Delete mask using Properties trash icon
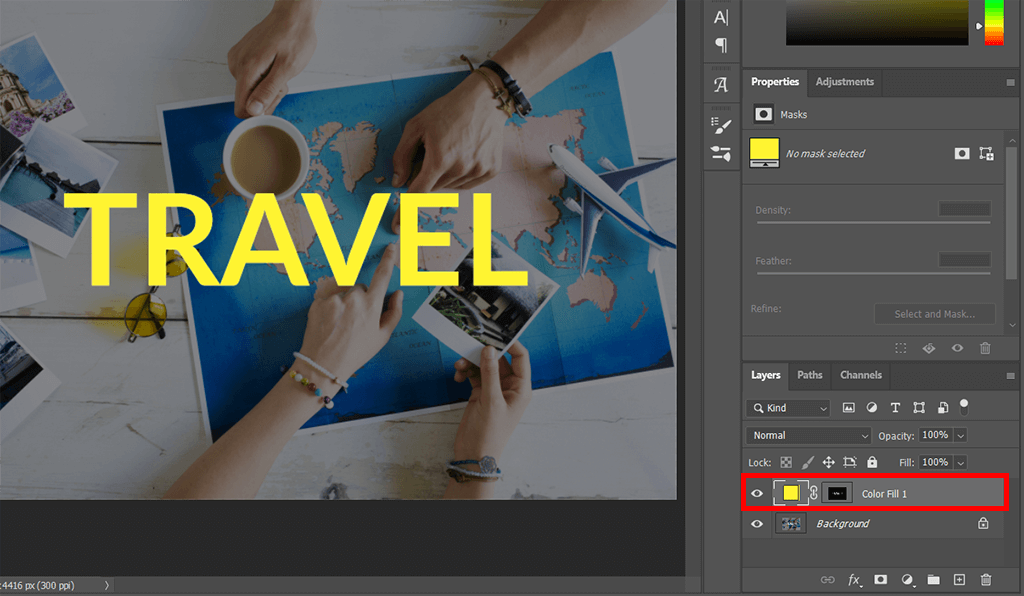The image size is (1024, 596). point(985,348)
